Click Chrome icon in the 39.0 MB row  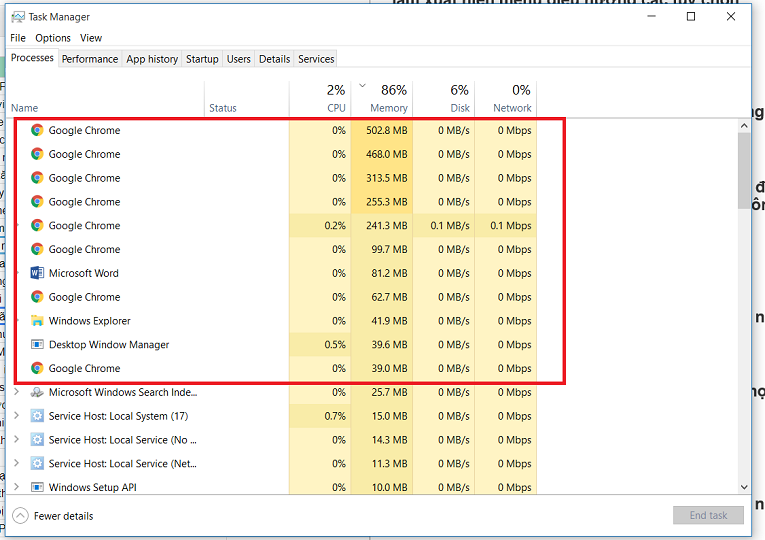click(37, 368)
